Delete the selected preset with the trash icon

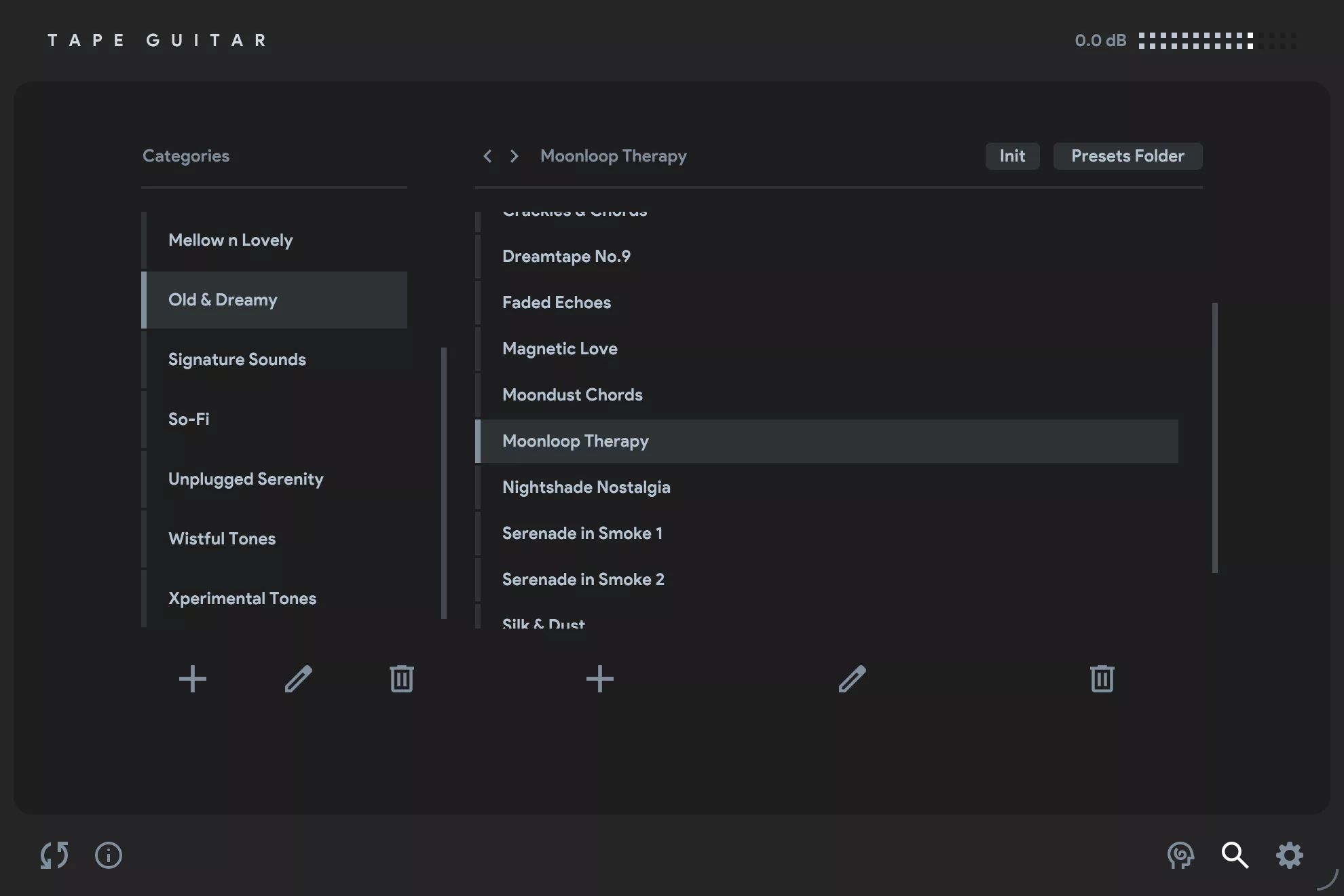[x=1101, y=679]
